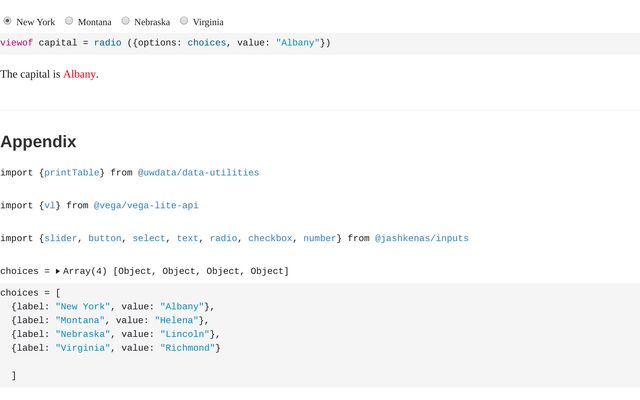Click into the choices array code editor
This screenshot has height=400, width=640.
(x=400, y=335)
